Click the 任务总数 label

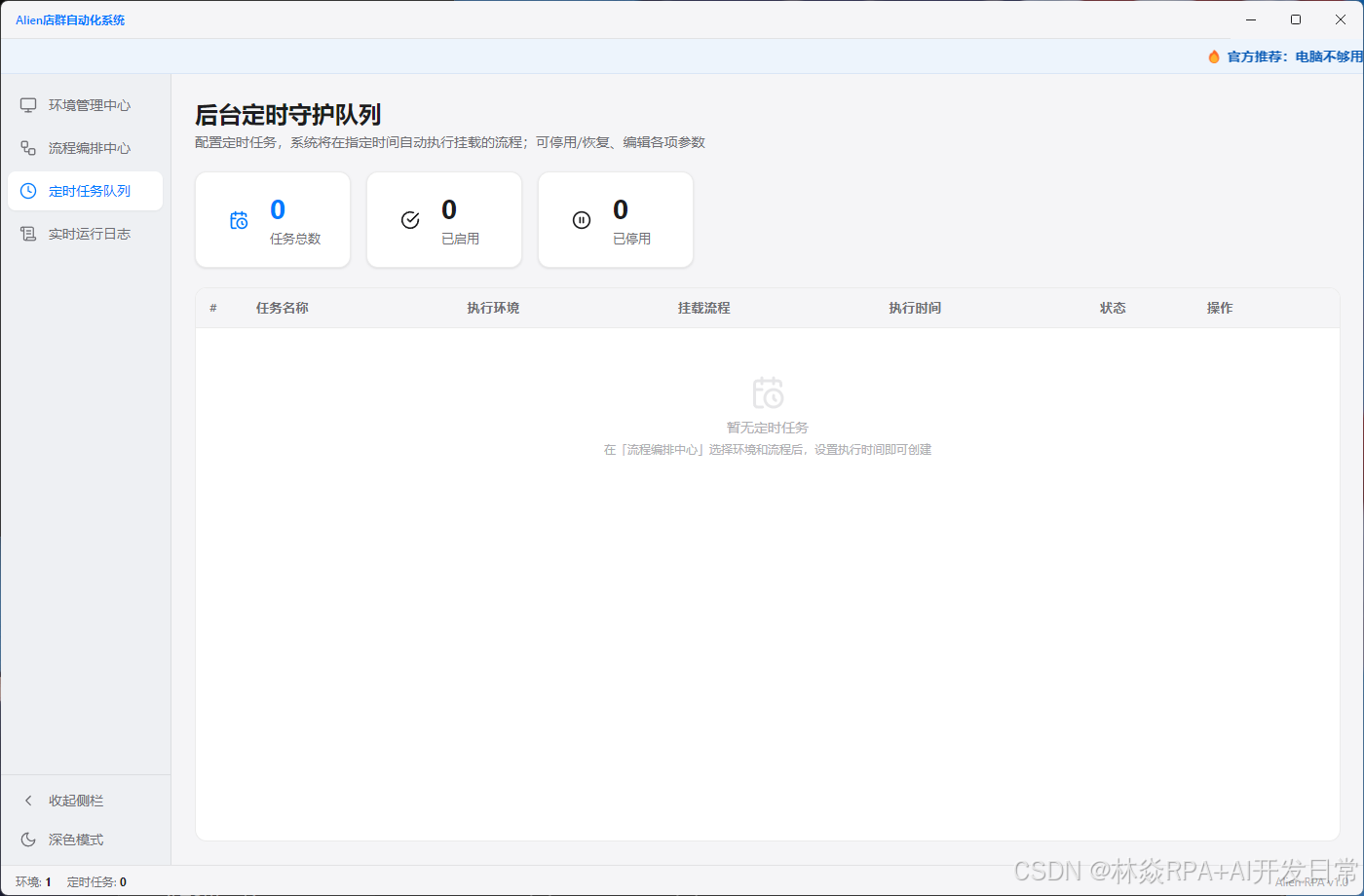[x=295, y=239]
